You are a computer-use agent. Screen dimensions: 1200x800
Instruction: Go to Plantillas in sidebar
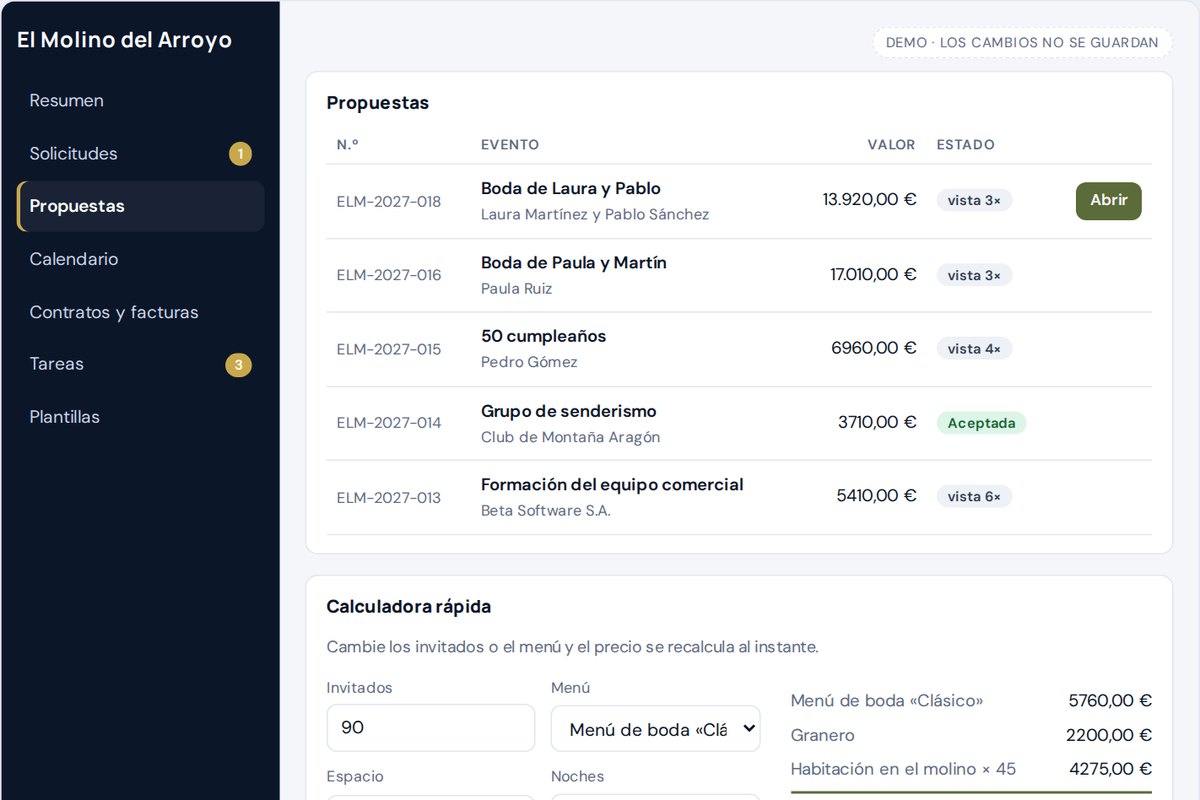point(141,417)
